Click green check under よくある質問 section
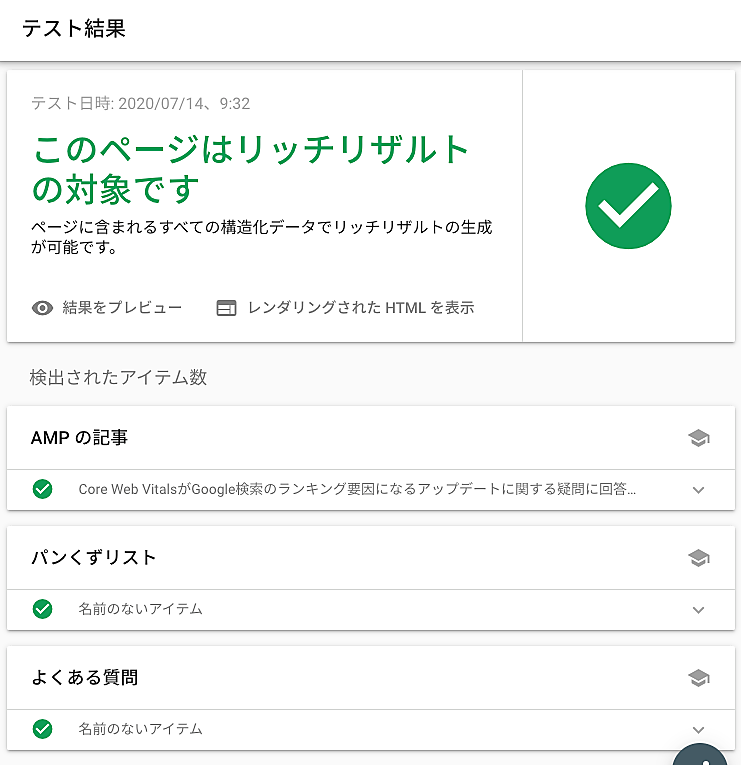 (42, 729)
